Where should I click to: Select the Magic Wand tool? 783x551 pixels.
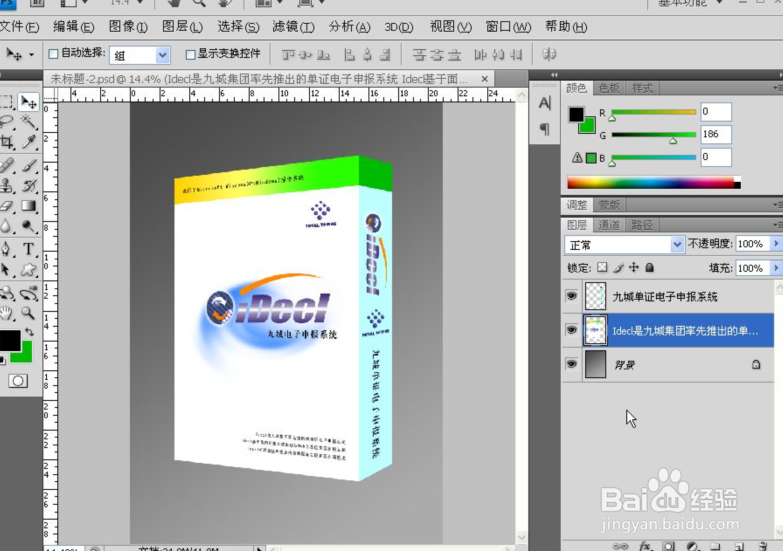[x=29, y=121]
